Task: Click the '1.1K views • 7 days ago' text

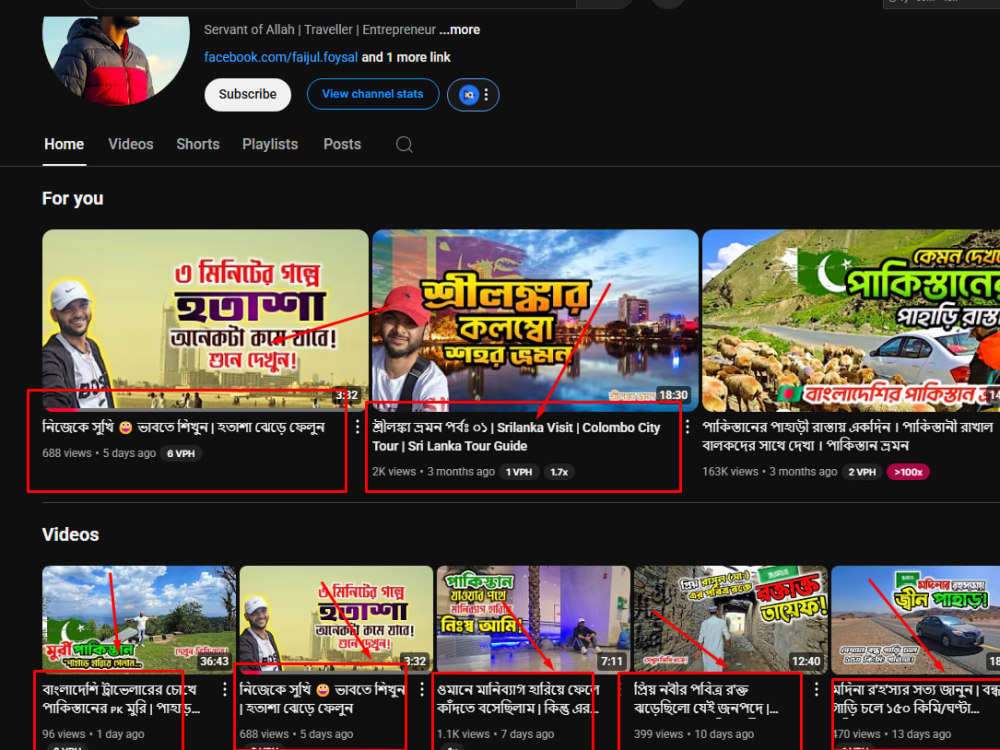Action: coord(496,734)
